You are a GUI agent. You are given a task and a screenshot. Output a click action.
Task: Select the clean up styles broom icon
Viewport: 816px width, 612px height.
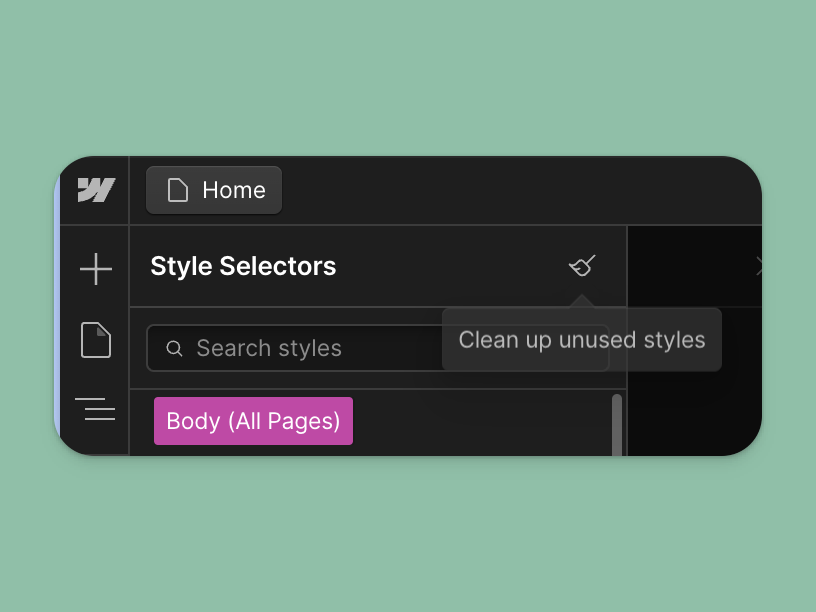(582, 266)
